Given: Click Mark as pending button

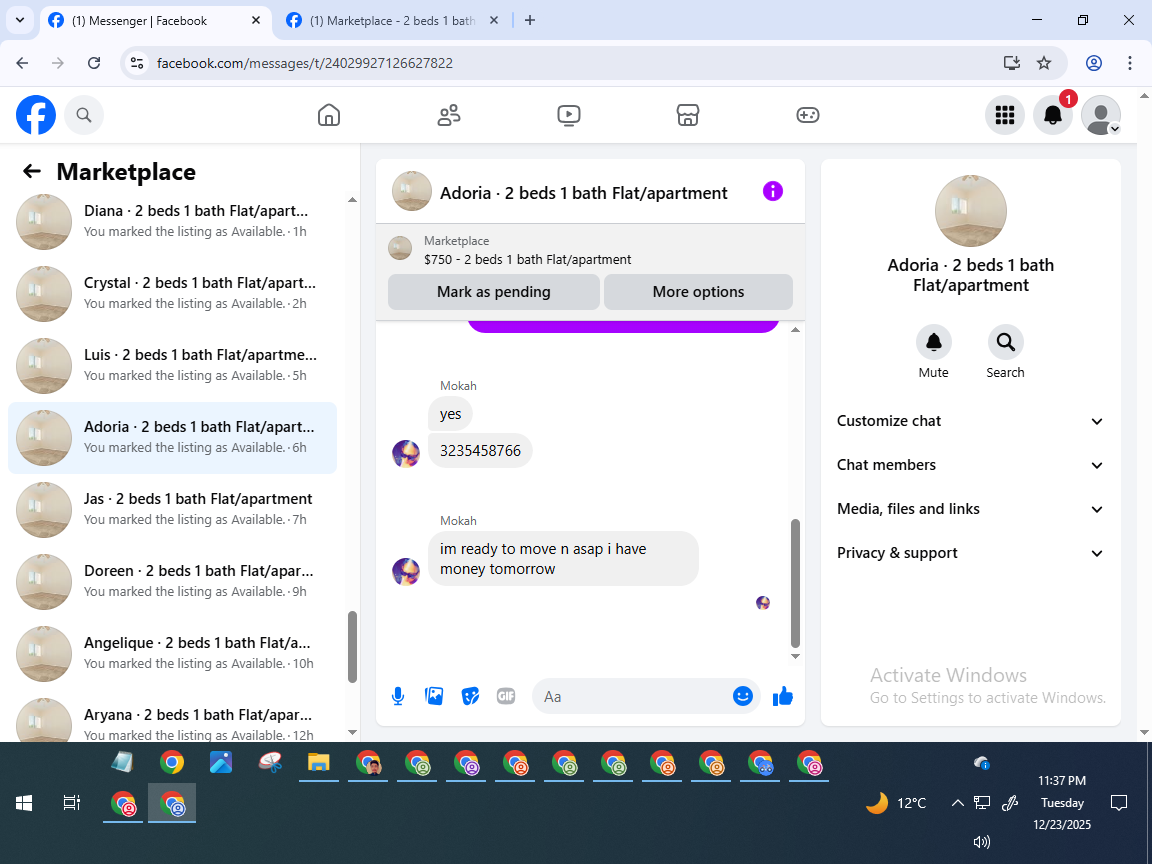Looking at the screenshot, I should (494, 292).
